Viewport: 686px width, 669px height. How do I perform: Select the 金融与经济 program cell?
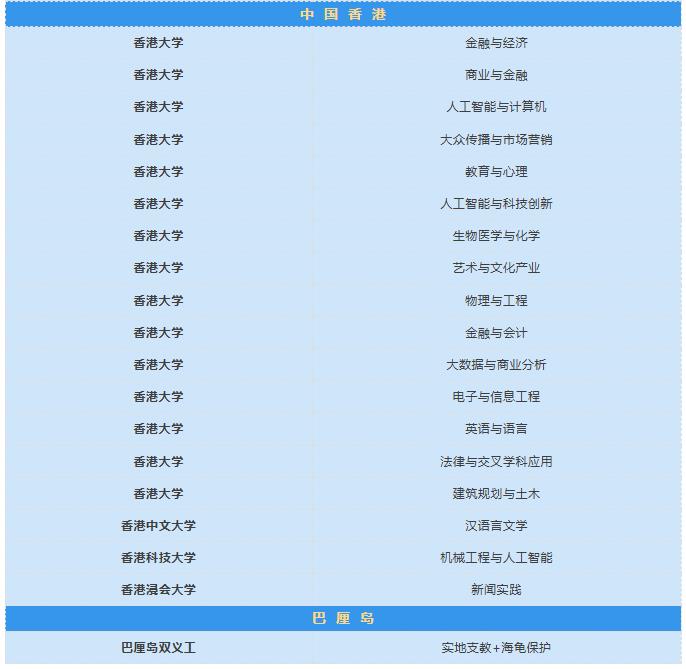(496, 43)
